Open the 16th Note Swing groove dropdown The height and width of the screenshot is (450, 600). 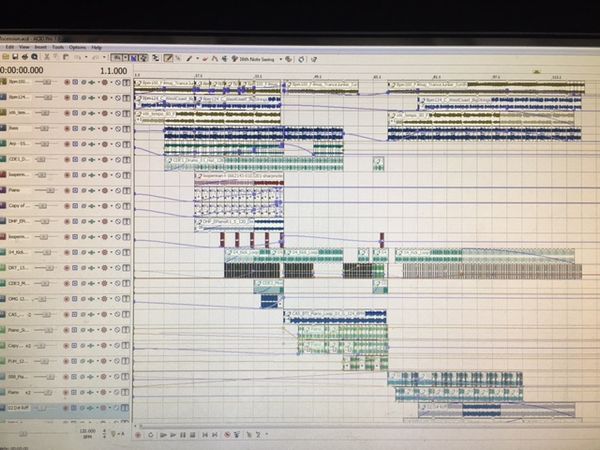pyautogui.click(x=281, y=58)
